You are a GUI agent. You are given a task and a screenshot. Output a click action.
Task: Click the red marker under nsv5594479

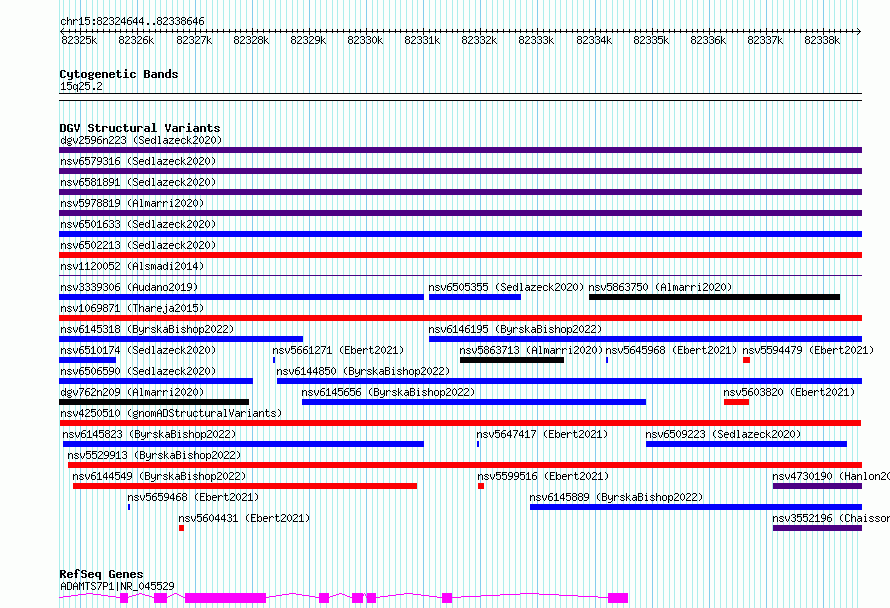point(746,360)
